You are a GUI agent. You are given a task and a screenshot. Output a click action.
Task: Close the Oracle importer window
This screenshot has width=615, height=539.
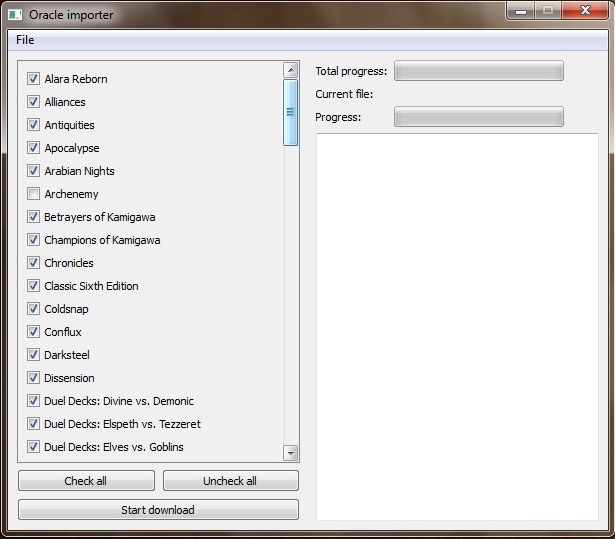point(585,11)
